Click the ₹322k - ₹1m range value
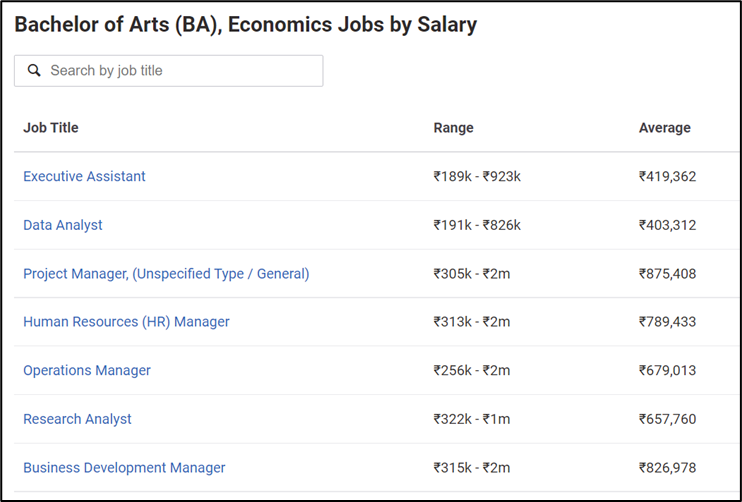This screenshot has height=502, width=742. coord(472,419)
